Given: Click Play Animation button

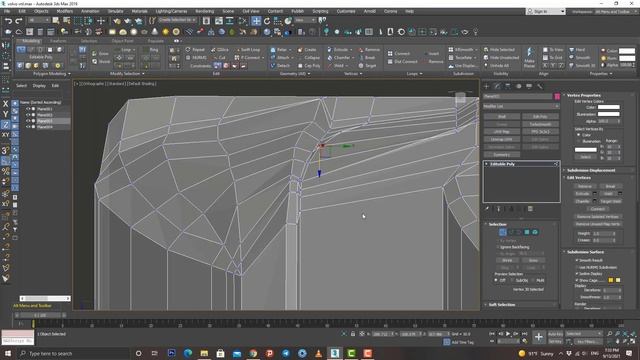Looking at the screenshot, I should coord(508,334).
